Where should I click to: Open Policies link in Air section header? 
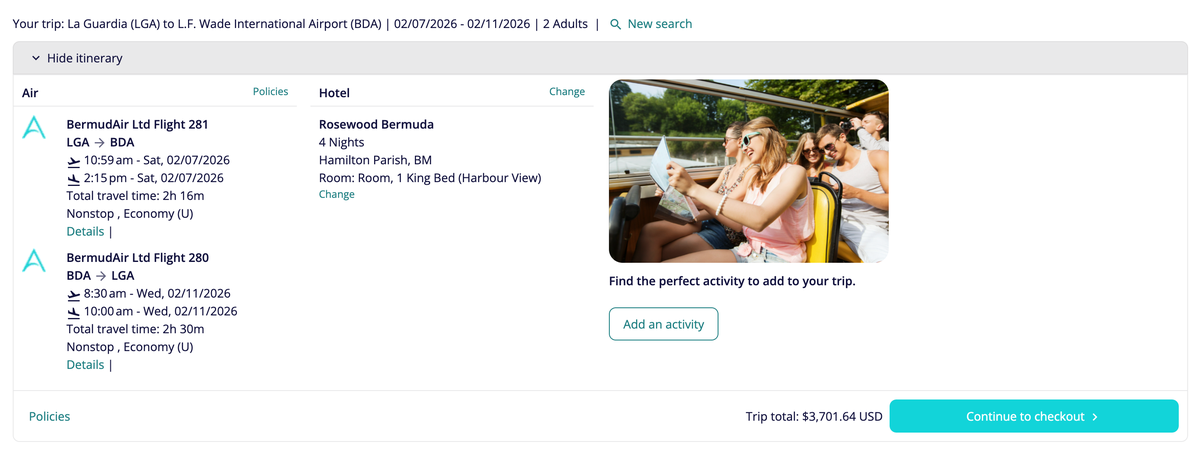270,92
